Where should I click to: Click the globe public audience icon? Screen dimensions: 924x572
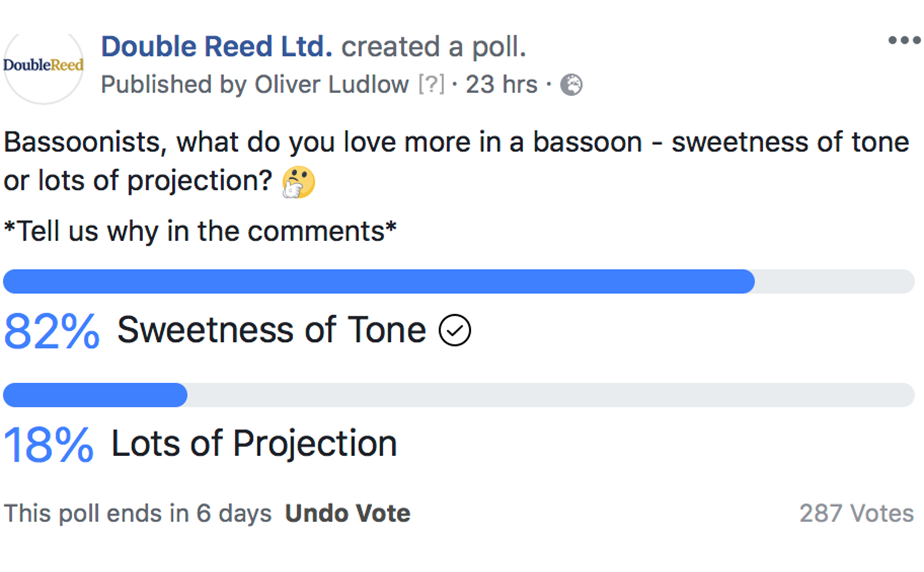pyautogui.click(x=571, y=85)
